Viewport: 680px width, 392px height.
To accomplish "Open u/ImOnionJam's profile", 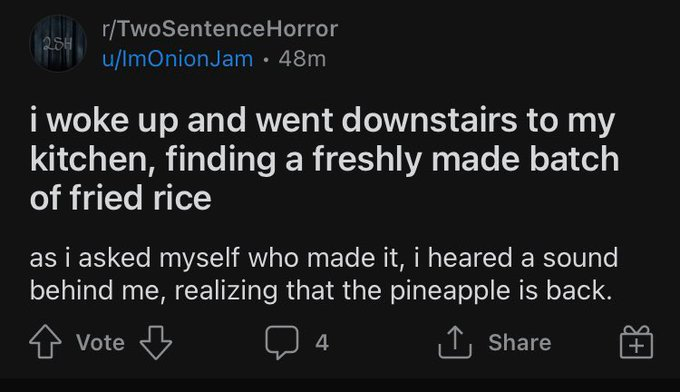I will point(177,59).
